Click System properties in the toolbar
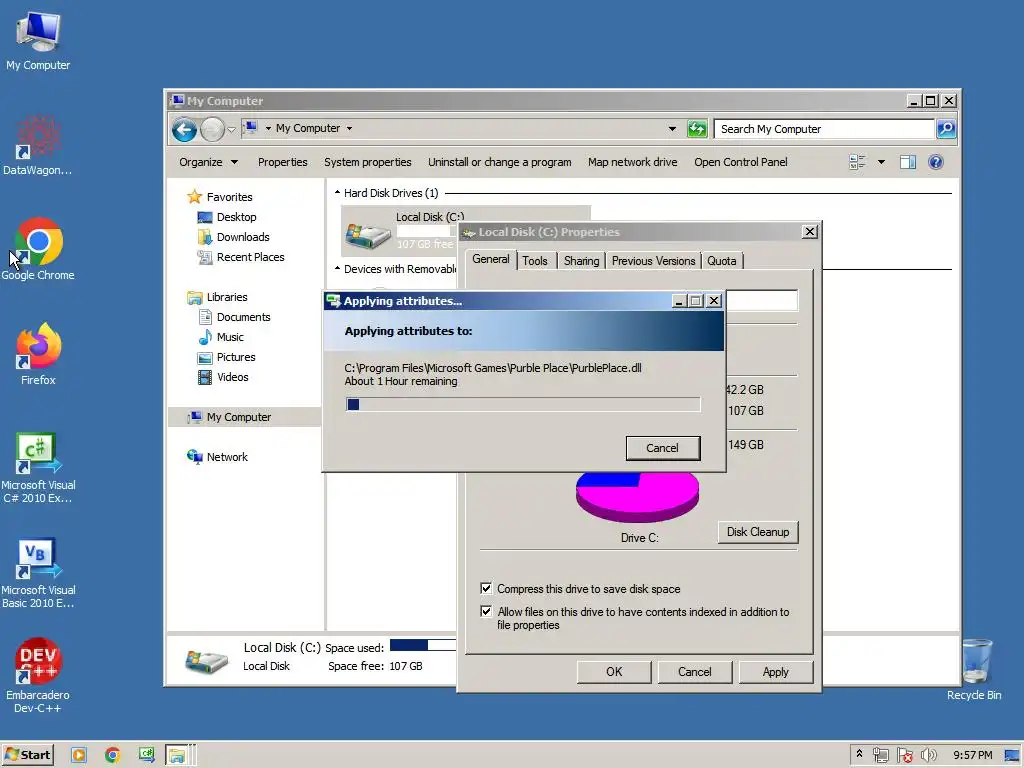Viewport: 1024px width, 768px height. [368, 162]
